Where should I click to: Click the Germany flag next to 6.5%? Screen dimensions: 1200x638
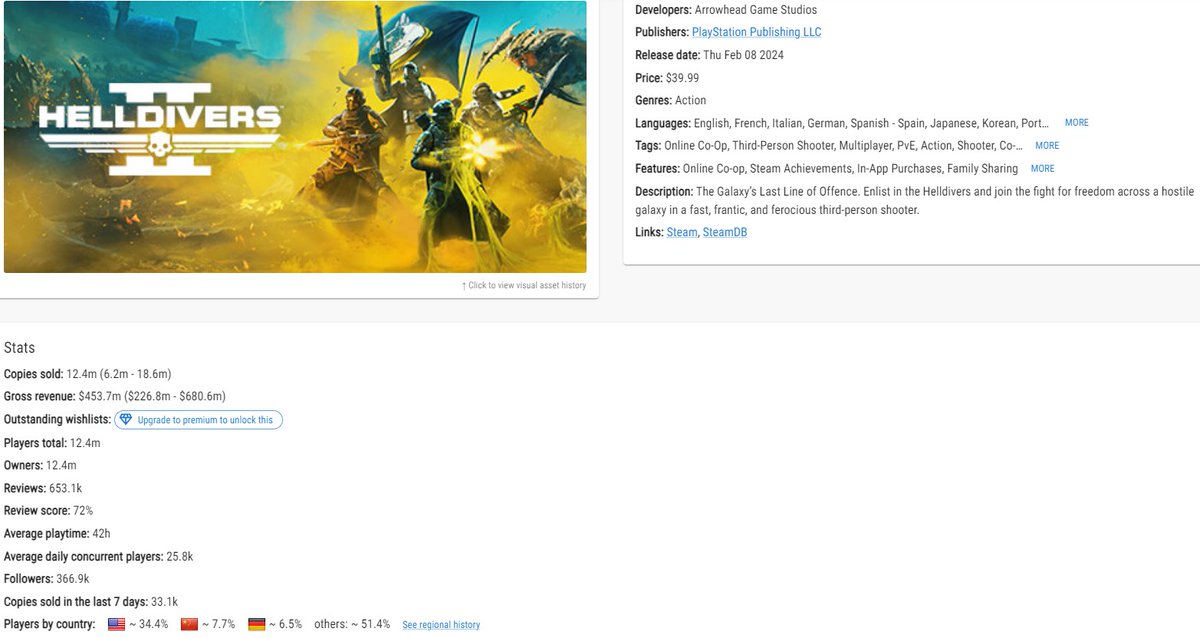[257, 623]
